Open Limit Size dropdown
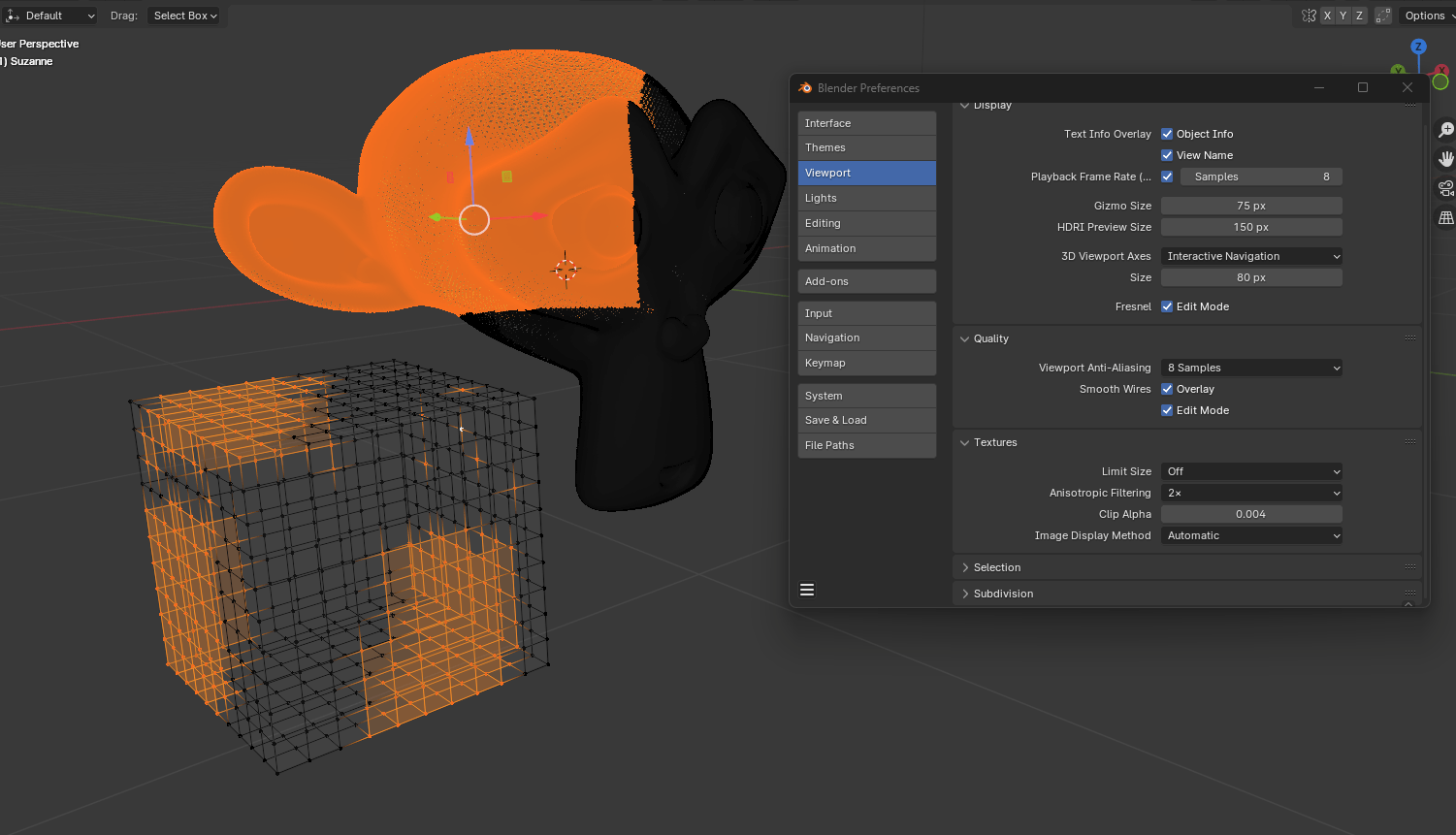 coord(1251,471)
